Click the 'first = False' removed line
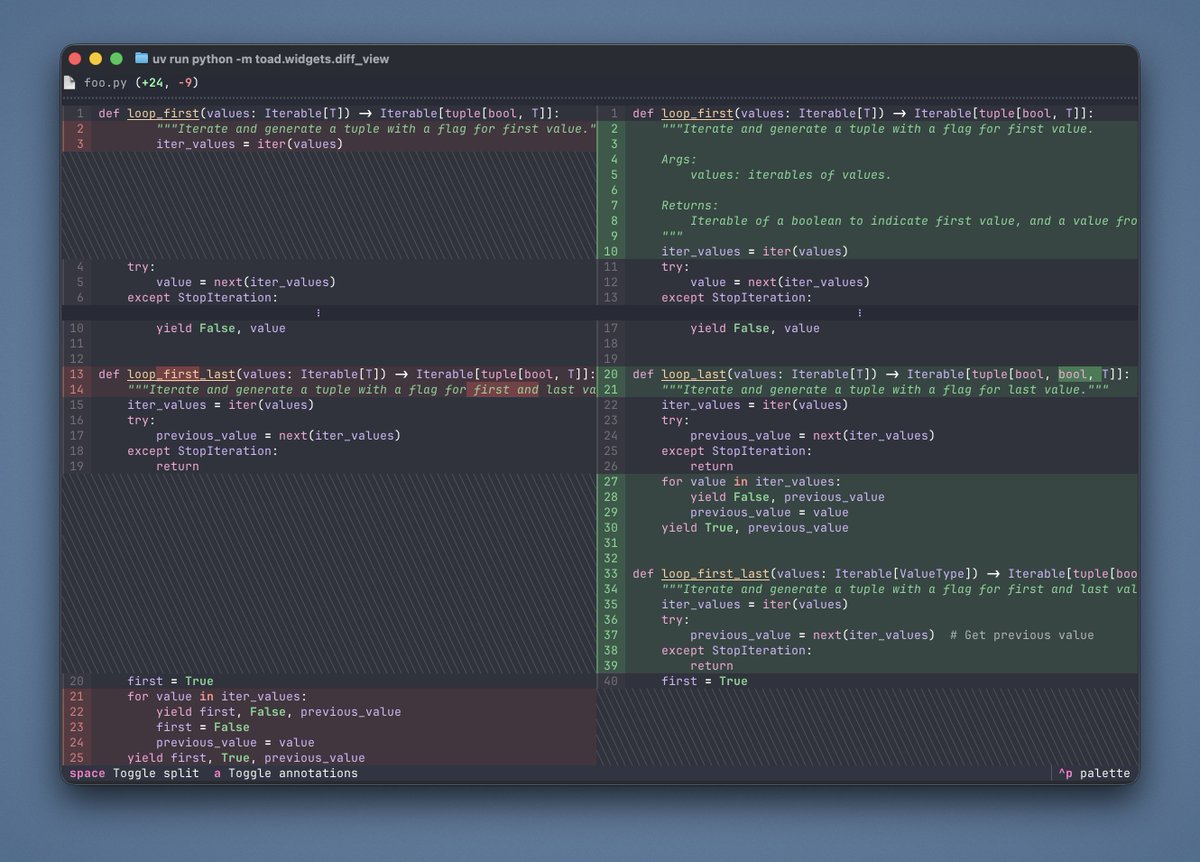 [203, 727]
